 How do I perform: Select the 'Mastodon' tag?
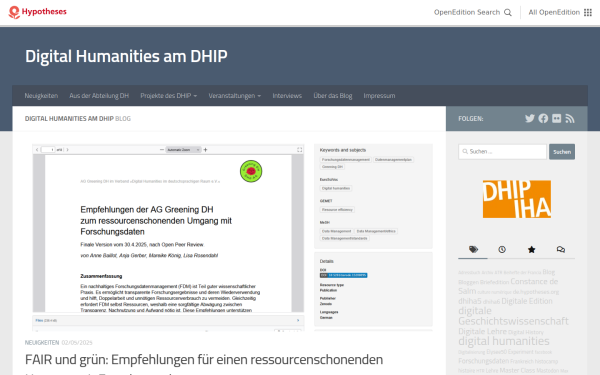tap(547, 371)
